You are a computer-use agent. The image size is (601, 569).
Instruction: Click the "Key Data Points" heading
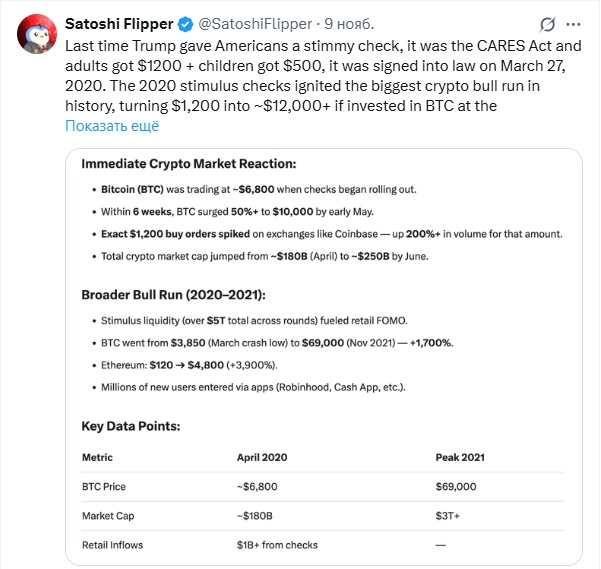click(130, 426)
